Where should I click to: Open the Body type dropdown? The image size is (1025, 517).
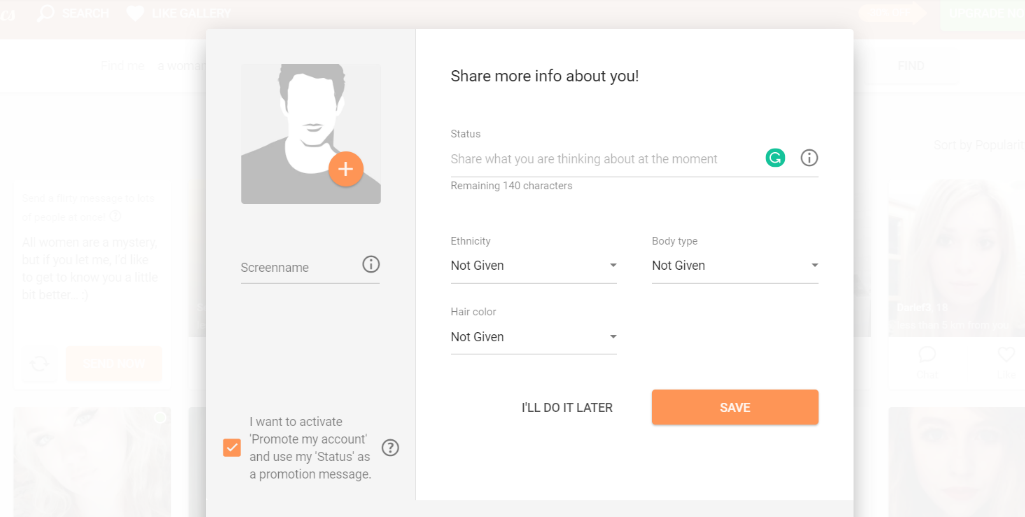734,266
